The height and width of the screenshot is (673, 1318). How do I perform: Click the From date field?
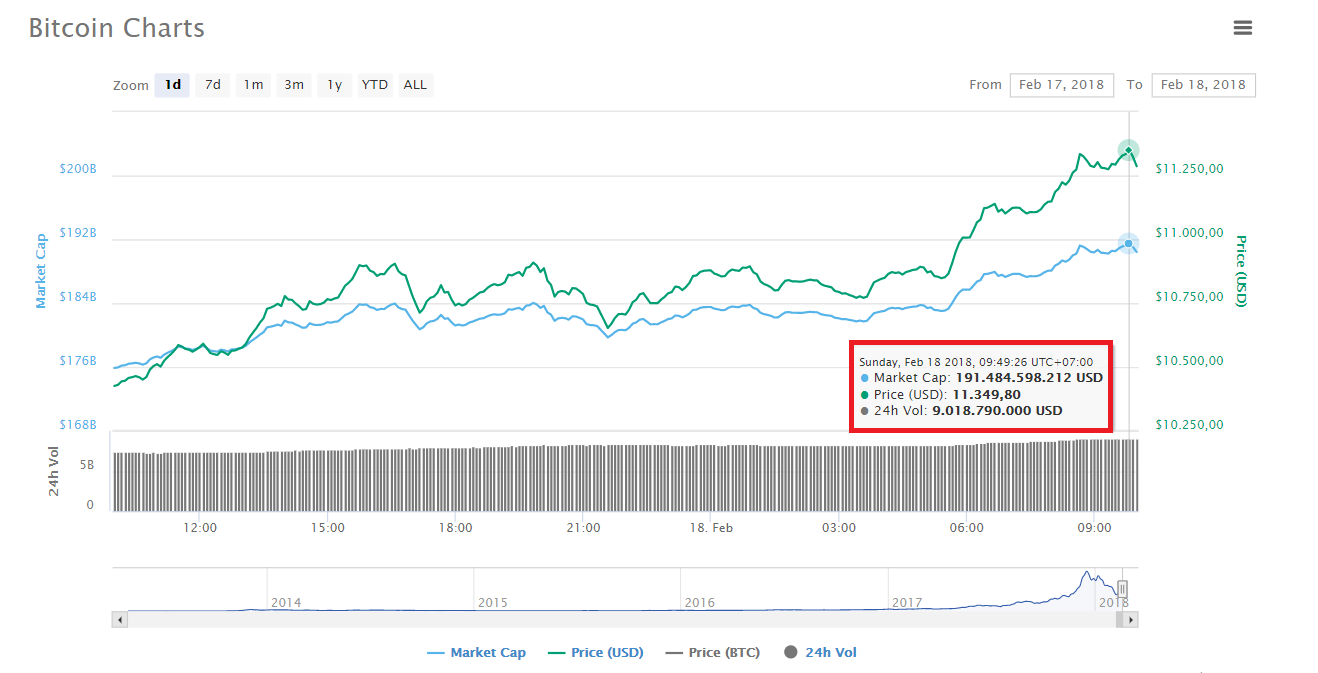pyautogui.click(x=1061, y=85)
